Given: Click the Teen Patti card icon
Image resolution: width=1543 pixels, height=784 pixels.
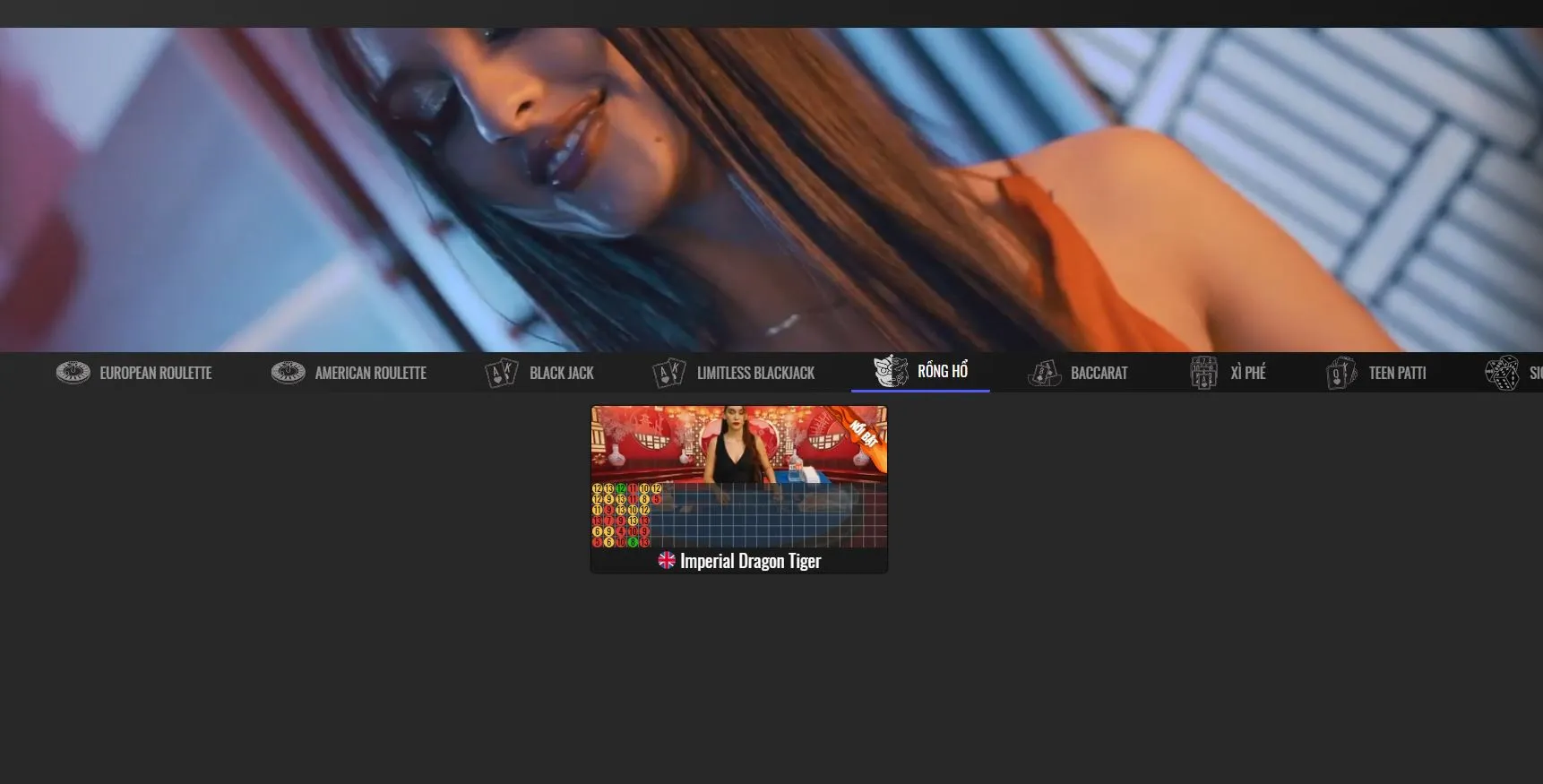Looking at the screenshot, I should (1341, 373).
